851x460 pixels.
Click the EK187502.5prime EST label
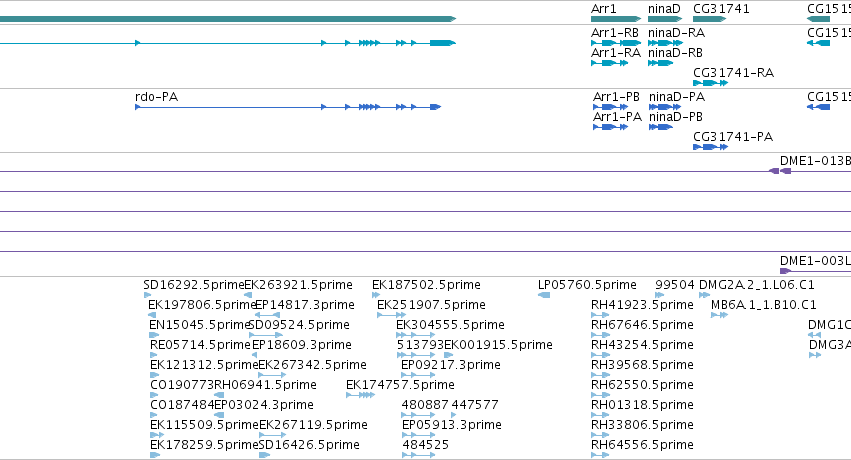(x=426, y=285)
